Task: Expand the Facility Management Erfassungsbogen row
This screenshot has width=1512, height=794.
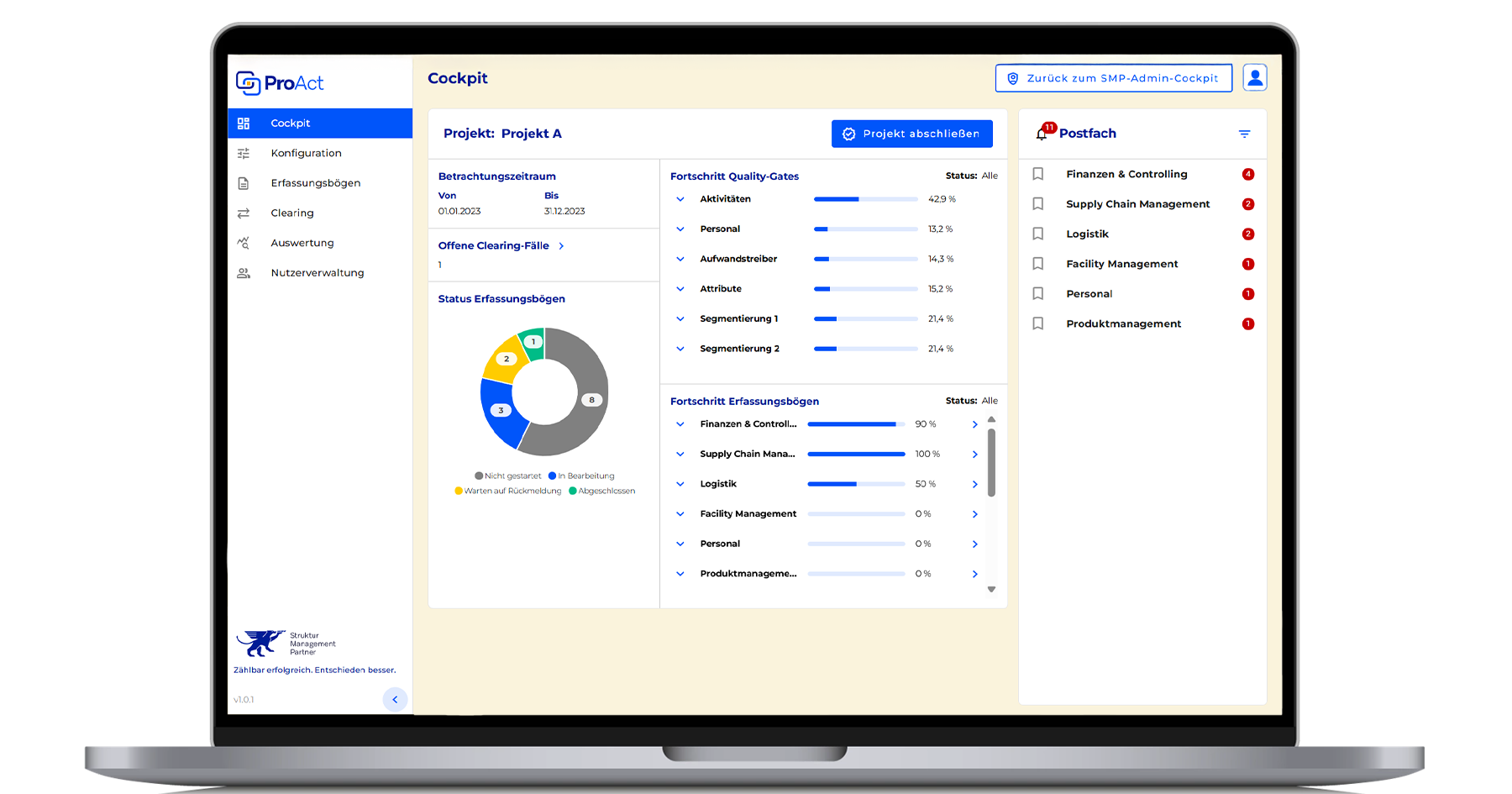Action: click(680, 513)
